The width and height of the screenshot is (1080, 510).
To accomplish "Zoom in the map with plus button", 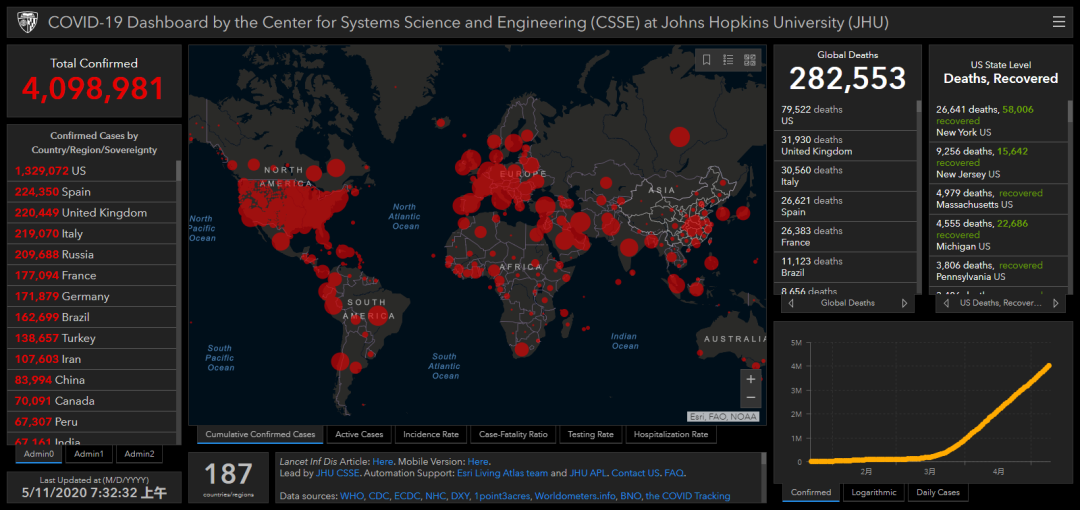I will tap(751, 379).
